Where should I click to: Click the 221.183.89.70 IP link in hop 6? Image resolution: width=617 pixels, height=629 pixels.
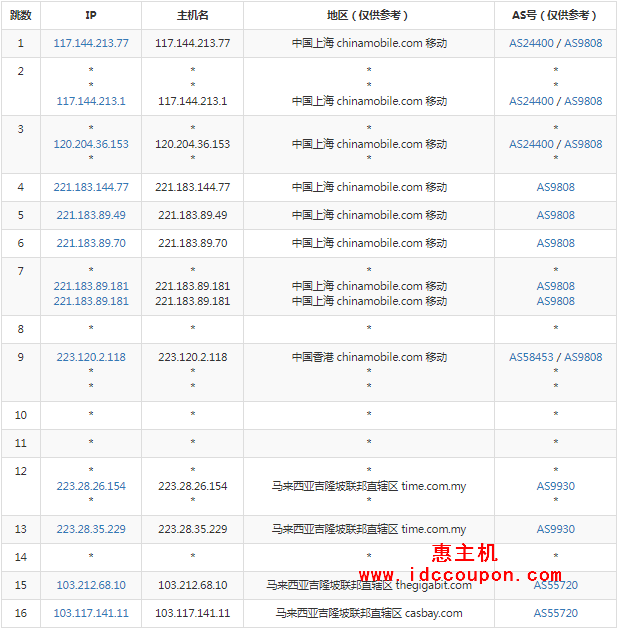[91, 243]
